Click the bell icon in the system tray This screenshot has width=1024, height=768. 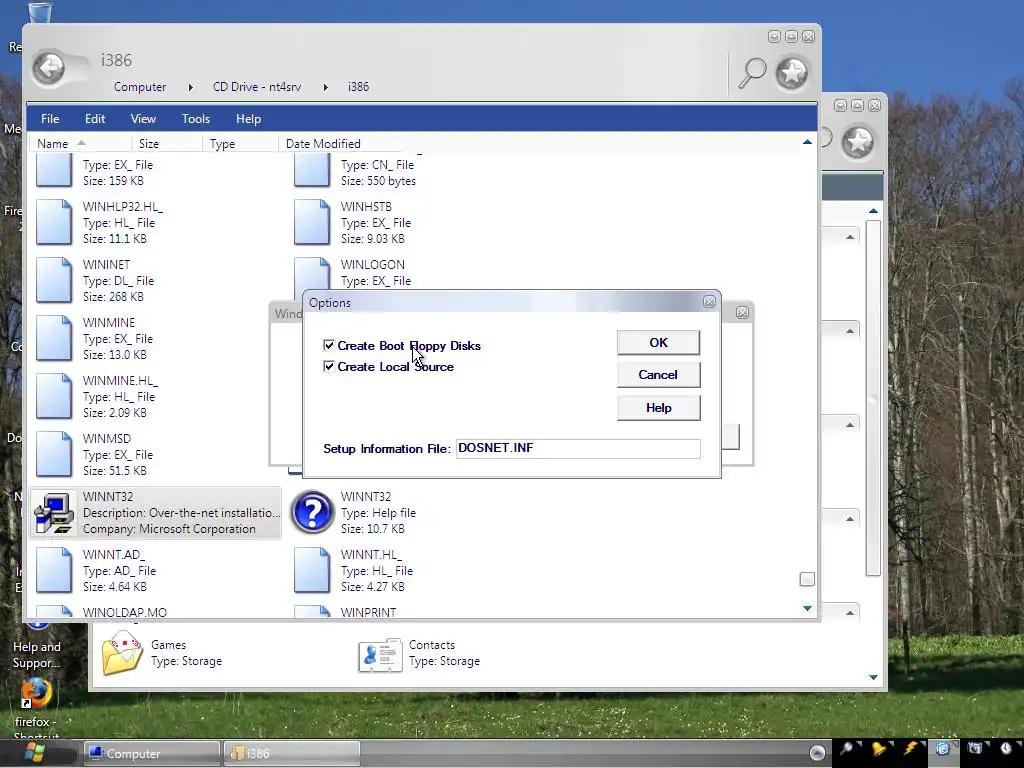point(879,748)
